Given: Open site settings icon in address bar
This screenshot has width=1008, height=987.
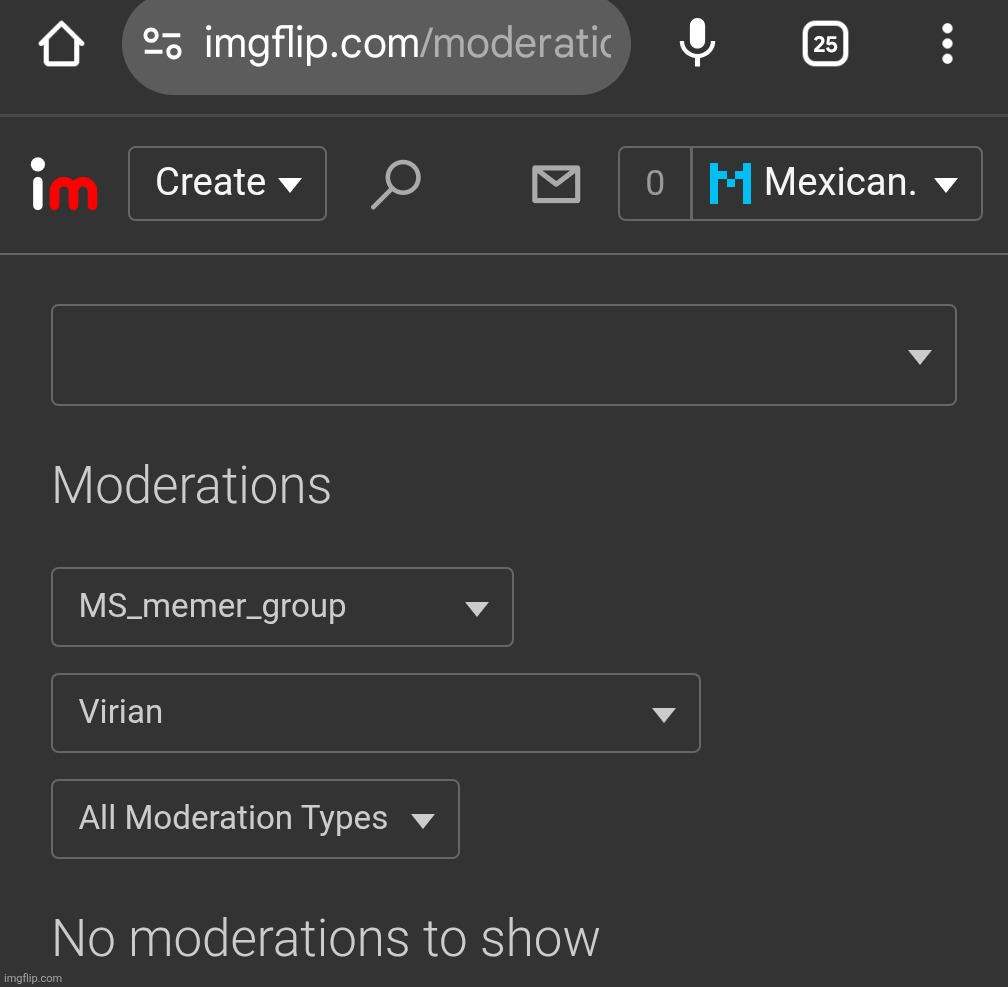Looking at the screenshot, I should (x=162, y=44).
